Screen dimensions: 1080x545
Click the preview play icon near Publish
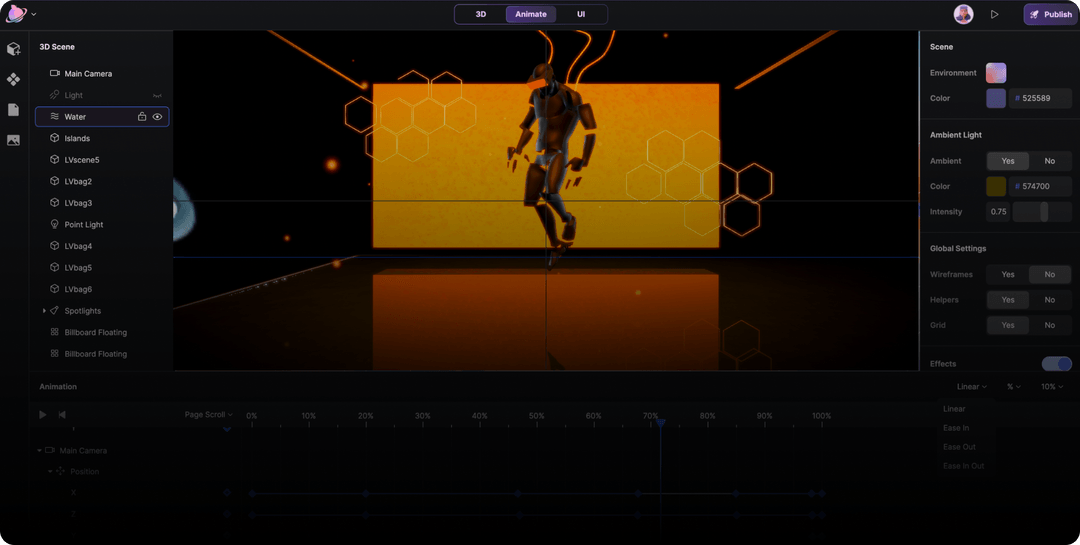pos(994,15)
